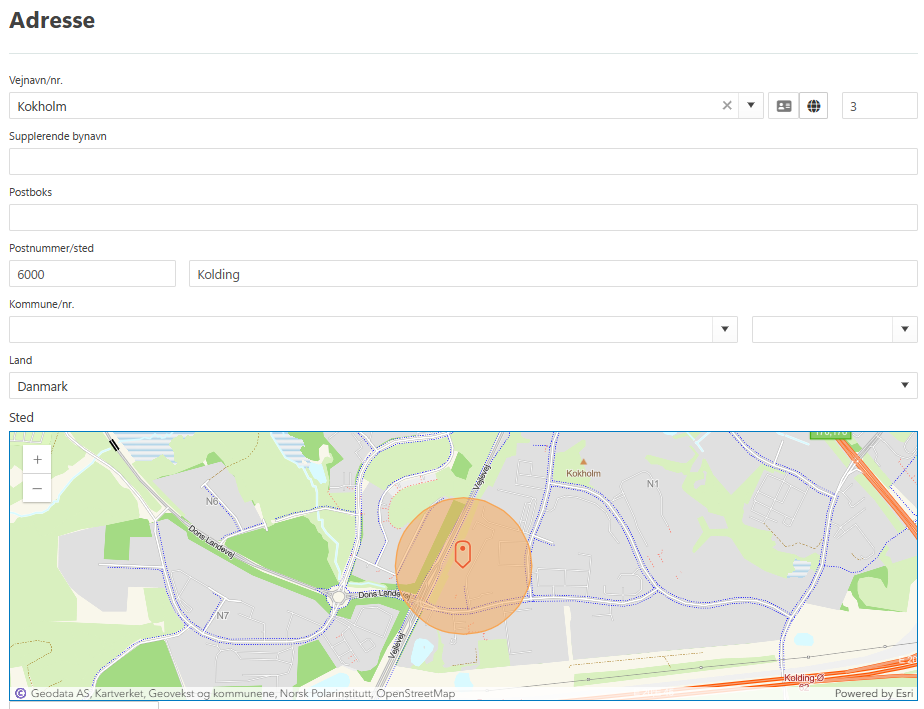Focus the Supplerende bynavn field
Viewport: 924px width, 709px height.
pyautogui.click(x=463, y=161)
